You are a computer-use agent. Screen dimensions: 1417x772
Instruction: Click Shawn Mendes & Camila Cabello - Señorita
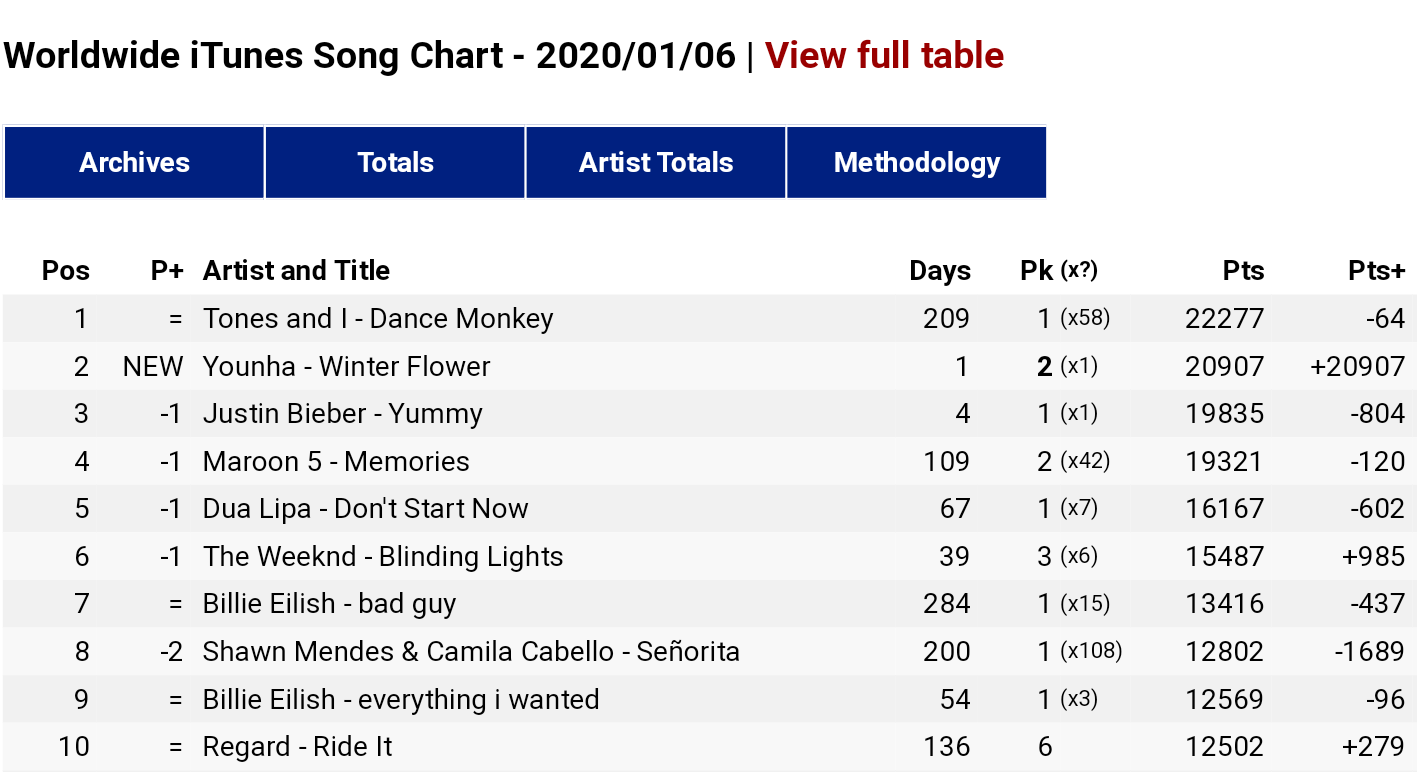click(471, 652)
